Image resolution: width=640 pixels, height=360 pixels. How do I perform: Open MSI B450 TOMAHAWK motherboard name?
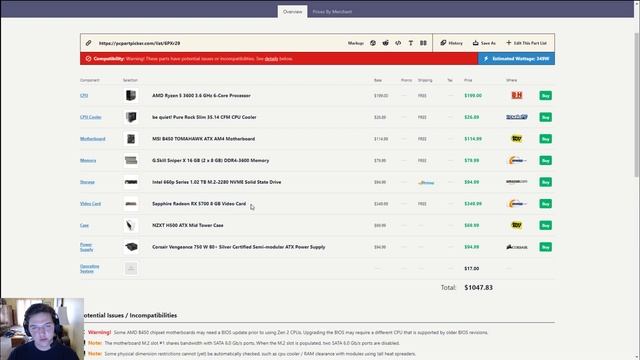coord(204,139)
